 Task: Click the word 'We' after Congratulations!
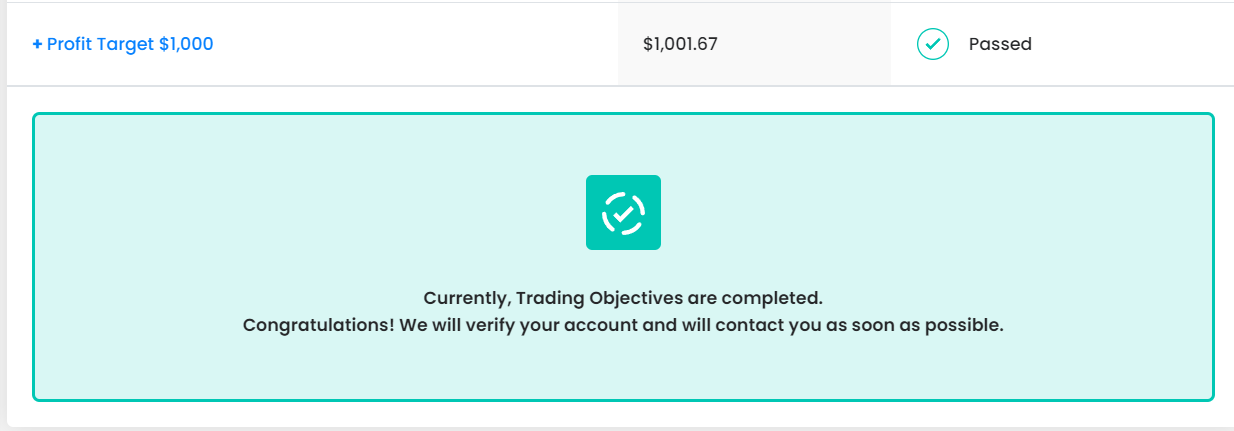(x=413, y=326)
